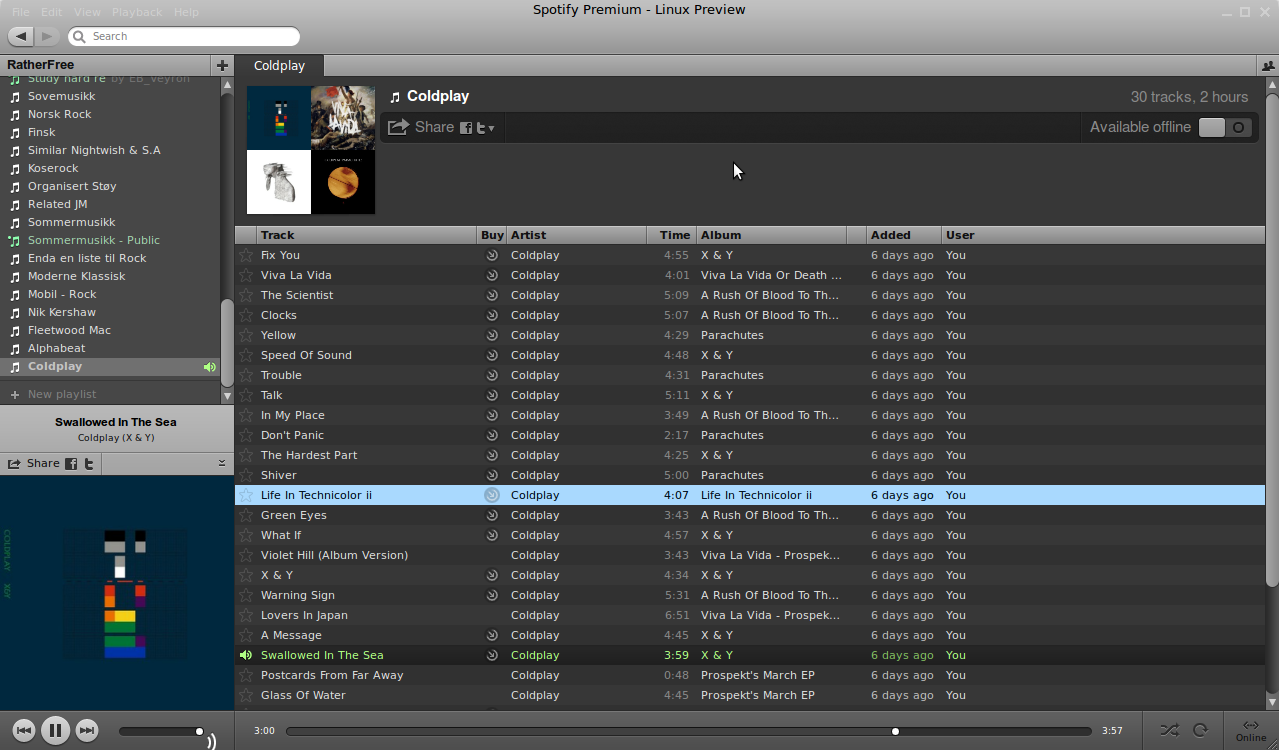Click Share in the now-playing sidebar
Image resolution: width=1279 pixels, height=750 pixels.
pyautogui.click(x=34, y=463)
